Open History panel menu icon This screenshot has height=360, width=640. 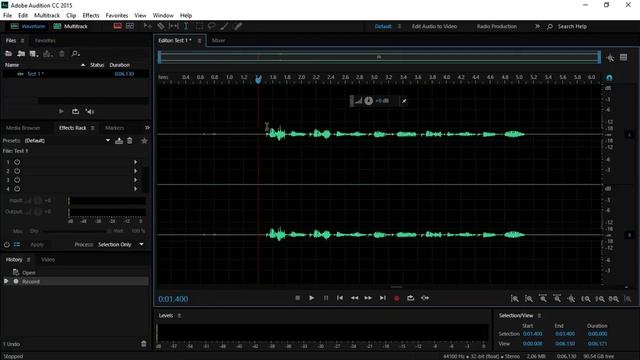(x=29, y=260)
